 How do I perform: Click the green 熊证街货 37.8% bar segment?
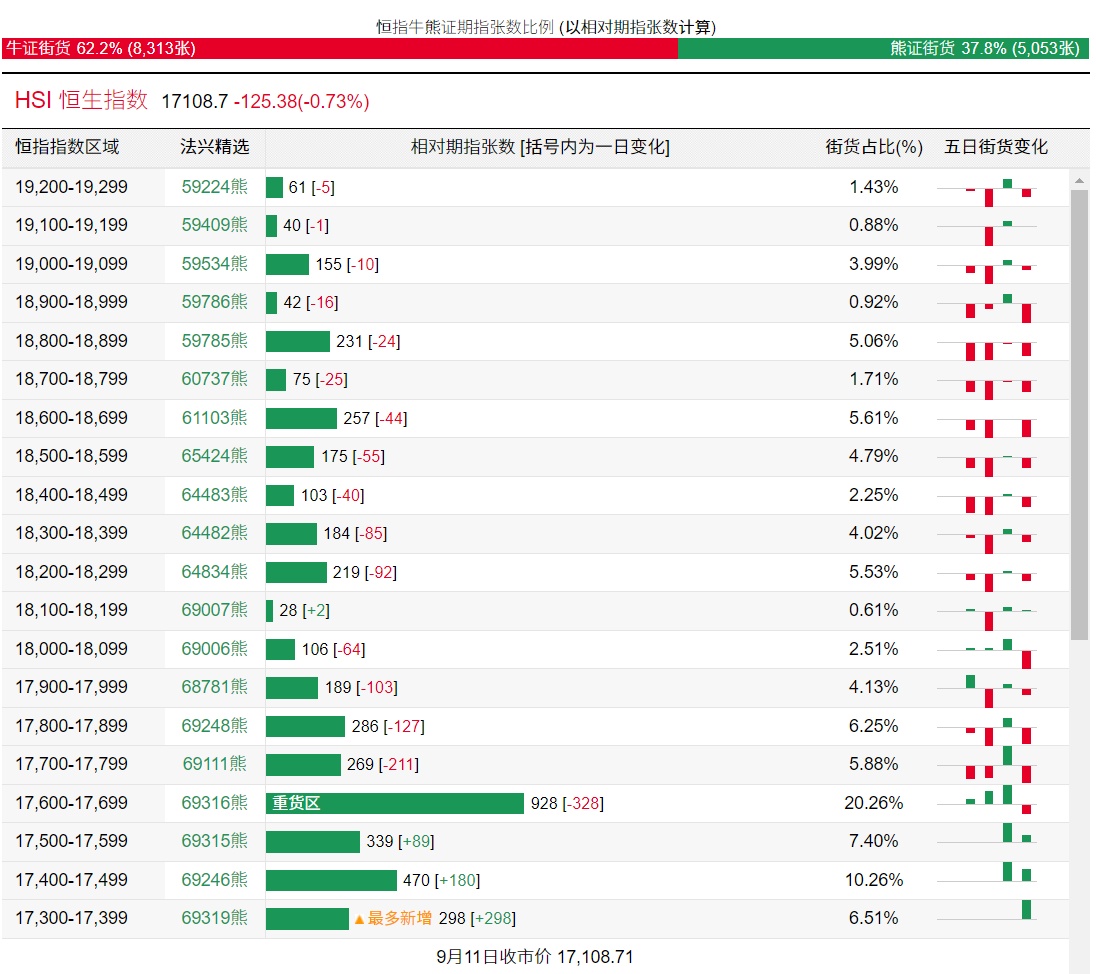tap(883, 48)
